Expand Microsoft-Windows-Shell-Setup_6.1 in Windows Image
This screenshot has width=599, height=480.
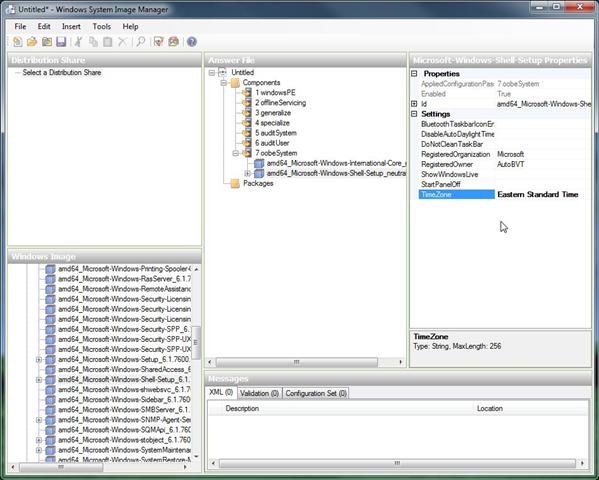click(39, 379)
